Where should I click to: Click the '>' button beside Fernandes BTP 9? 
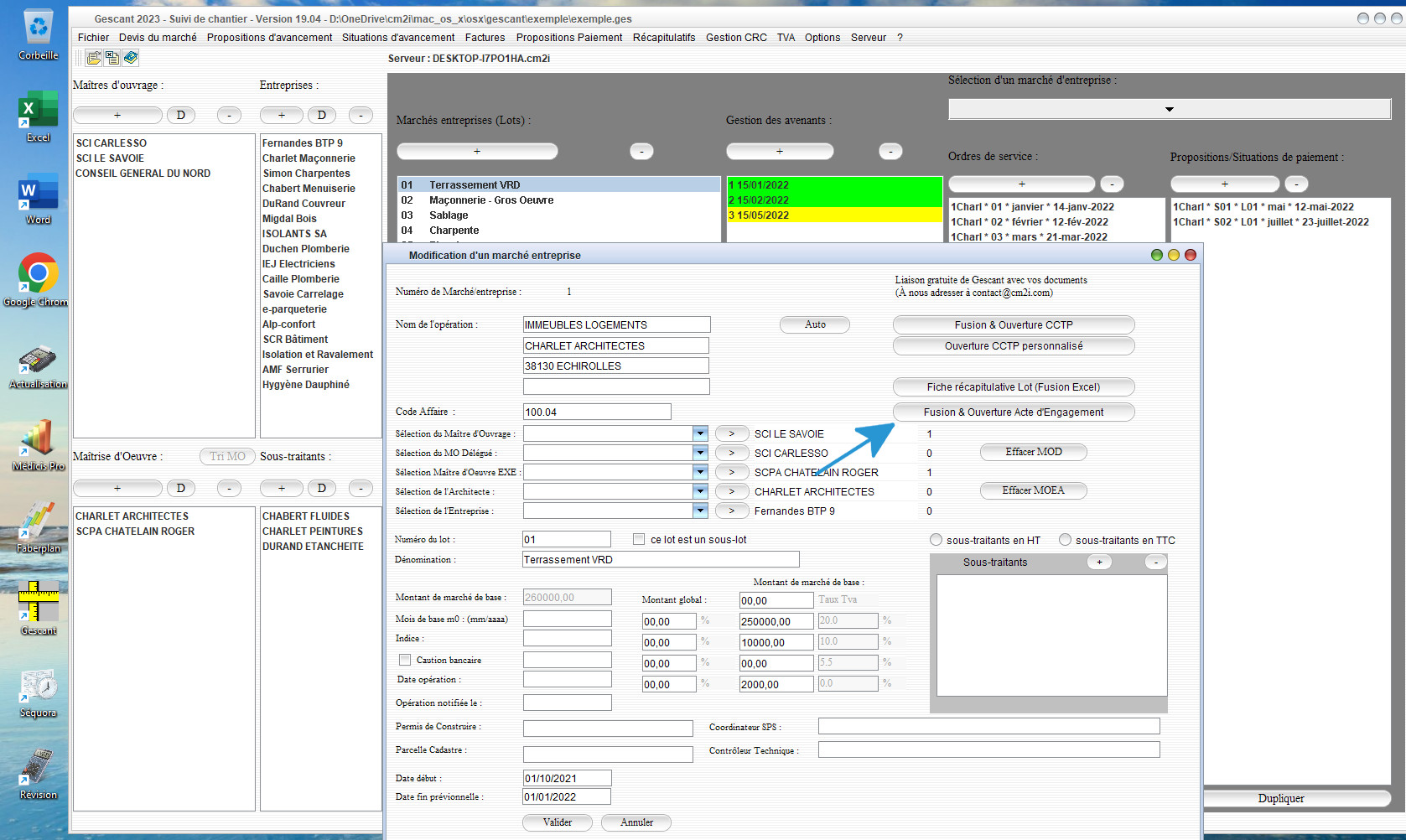(x=732, y=511)
